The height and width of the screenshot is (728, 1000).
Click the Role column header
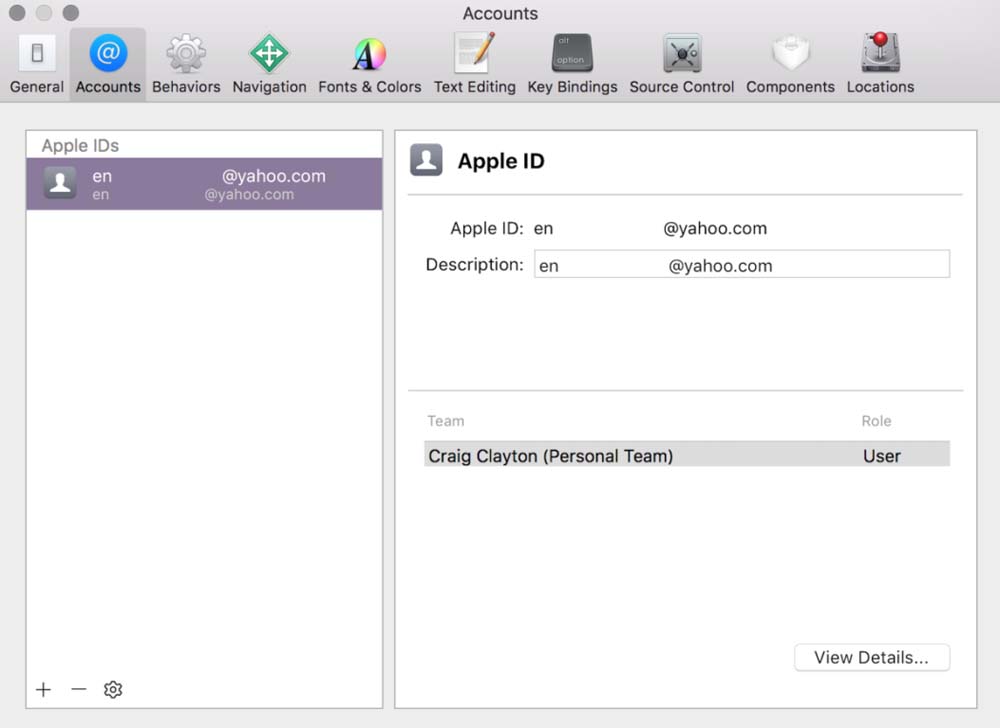(x=876, y=421)
